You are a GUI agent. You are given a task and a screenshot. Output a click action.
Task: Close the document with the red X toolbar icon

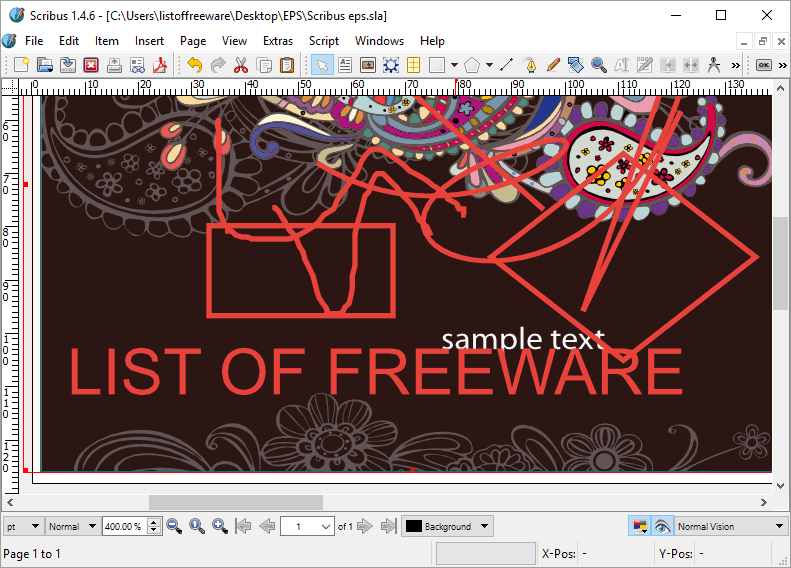point(91,65)
